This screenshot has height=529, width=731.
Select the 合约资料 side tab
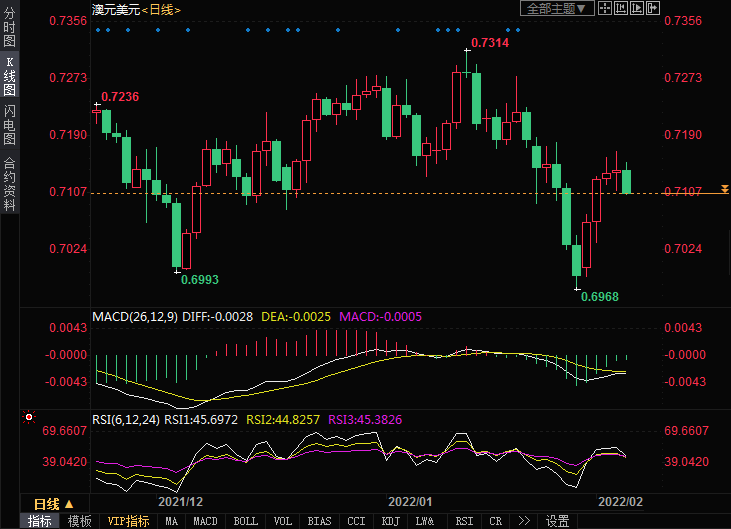[x=9, y=183]
